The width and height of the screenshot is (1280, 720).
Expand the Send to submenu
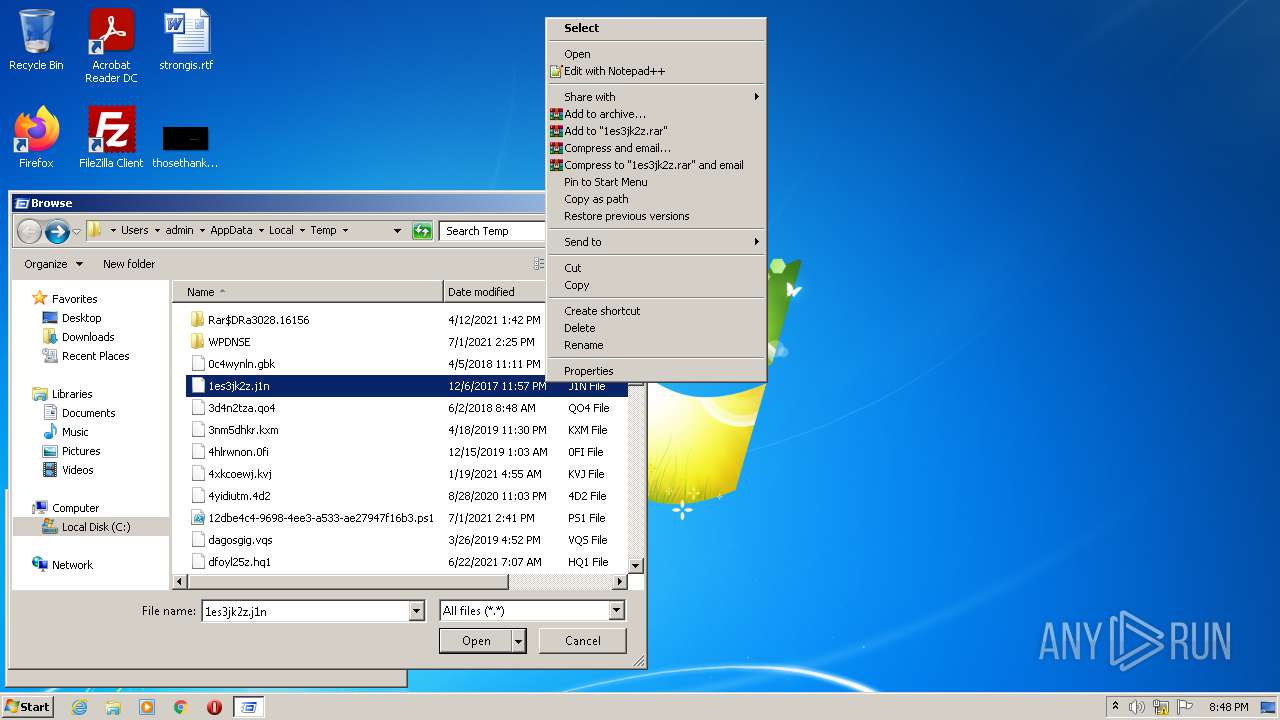pos(655,242)
